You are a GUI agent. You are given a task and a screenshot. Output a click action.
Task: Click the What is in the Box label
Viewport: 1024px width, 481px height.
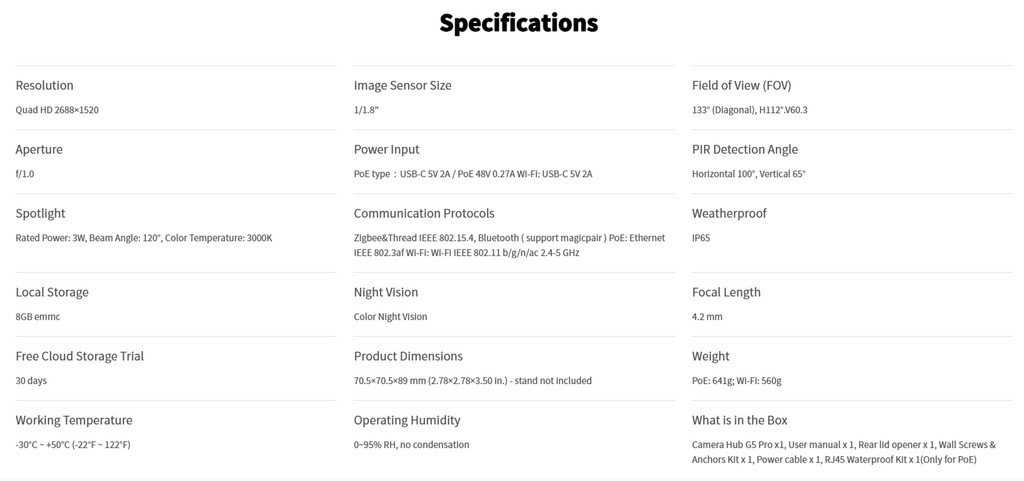click(x=739, y=421)
